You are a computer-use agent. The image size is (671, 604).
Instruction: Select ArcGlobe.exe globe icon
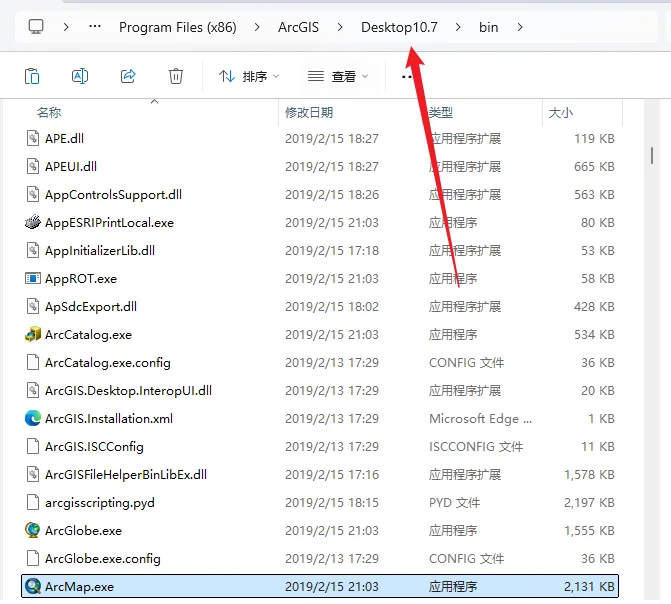point(33,530)
